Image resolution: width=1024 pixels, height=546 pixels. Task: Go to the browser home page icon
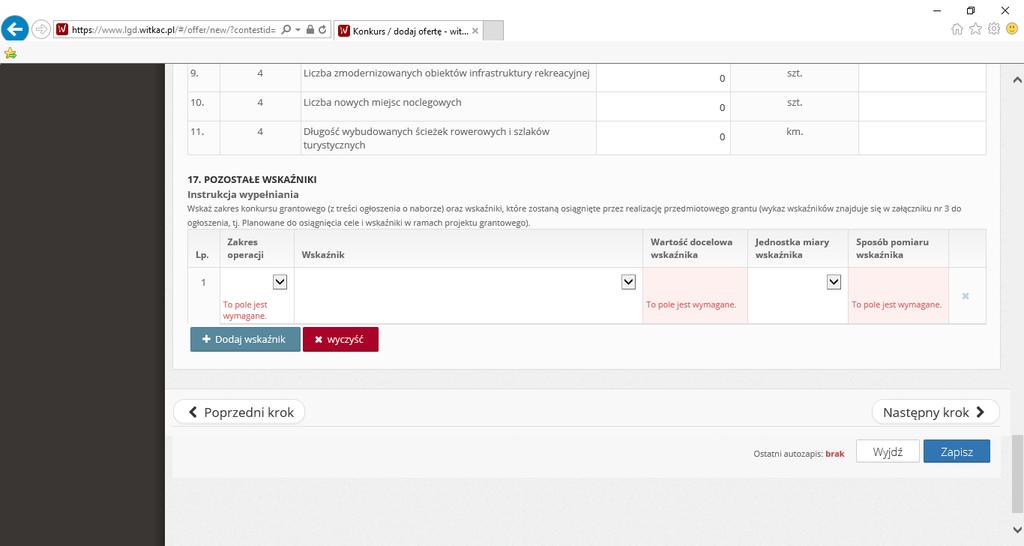click(957, 29)
